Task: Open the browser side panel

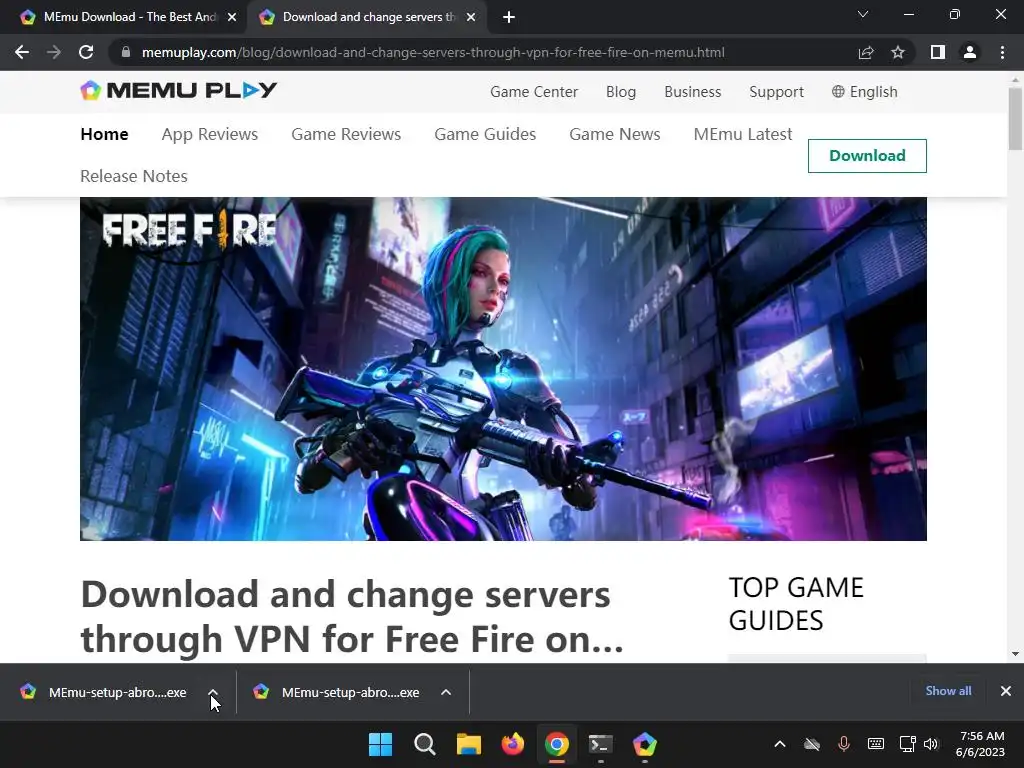Action: [x=938, y=52]
